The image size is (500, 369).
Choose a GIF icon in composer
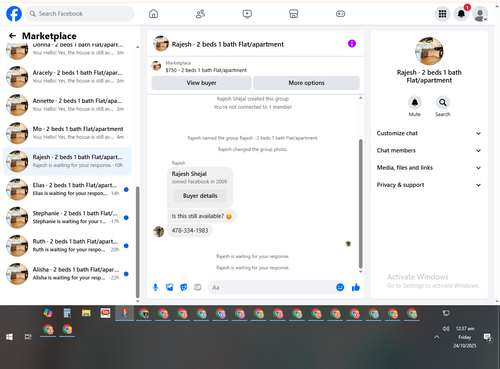pos(198,287)
